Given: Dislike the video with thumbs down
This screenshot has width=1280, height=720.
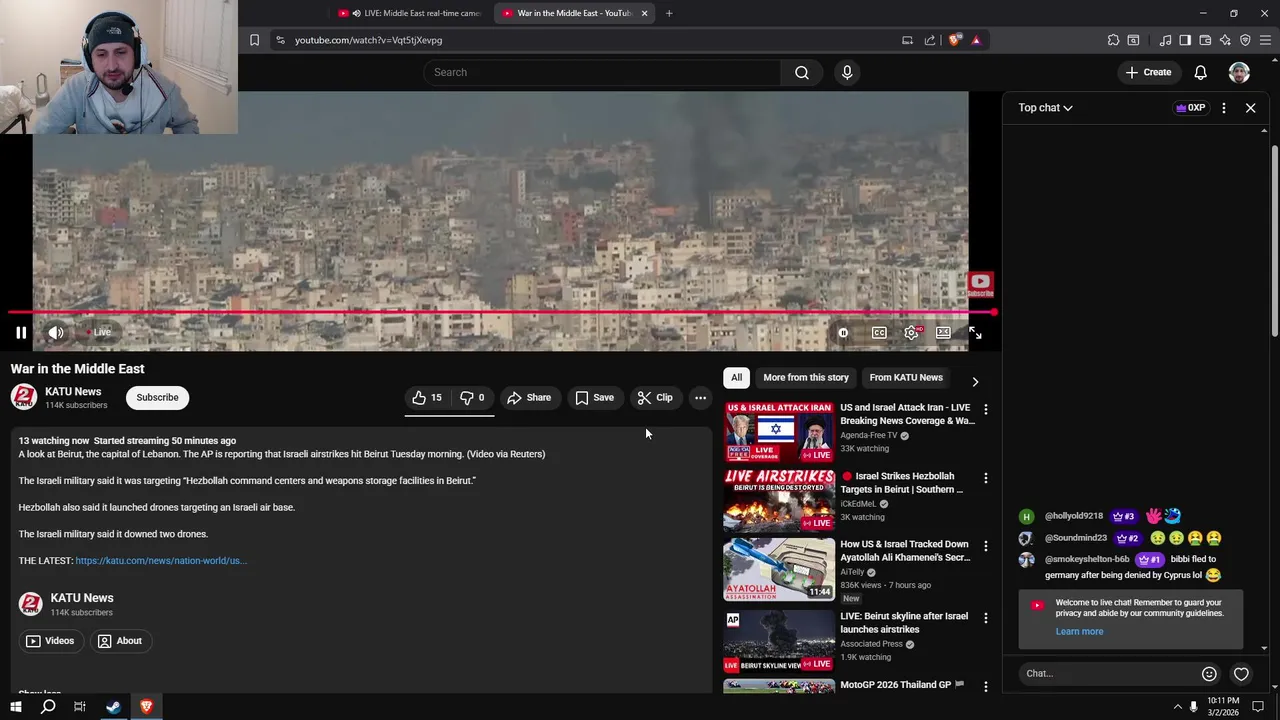Looking at the screenshot, I should [472, 398].
